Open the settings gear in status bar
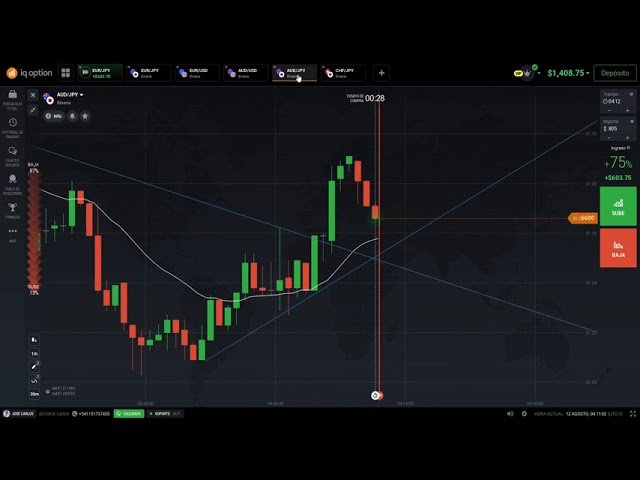Screen dimensions: 640x480 click(x=524, y=413)
